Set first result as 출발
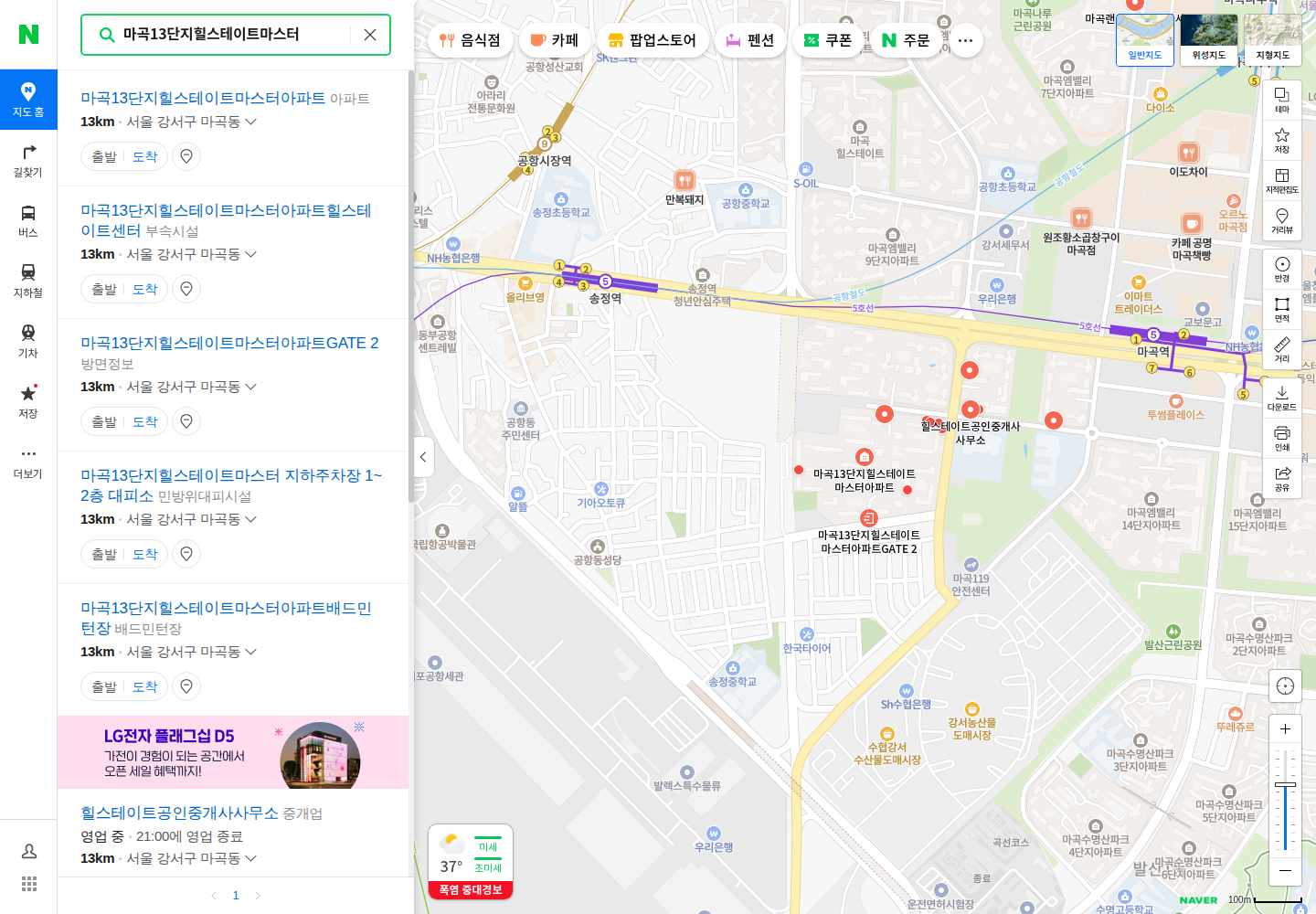 coord(104,156)
